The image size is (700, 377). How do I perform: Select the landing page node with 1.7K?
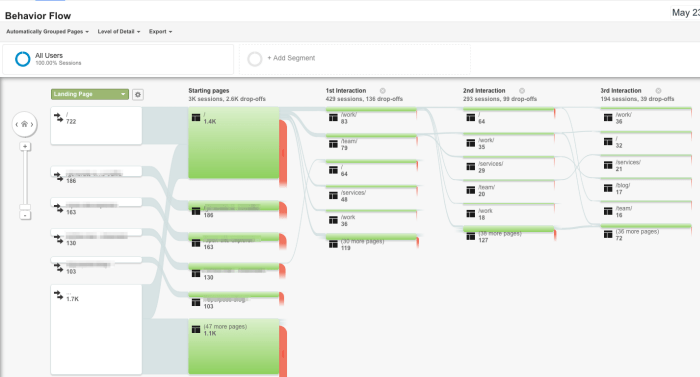tap(96, 330)
